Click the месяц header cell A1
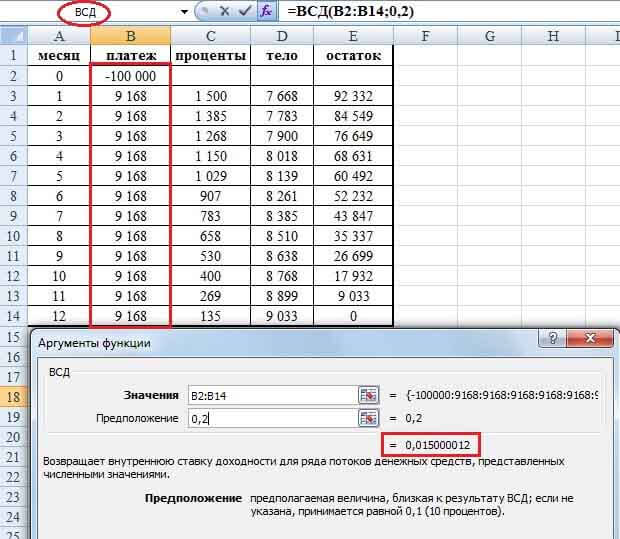This screenshot has height=539, width=620. (x=59, y=56)
